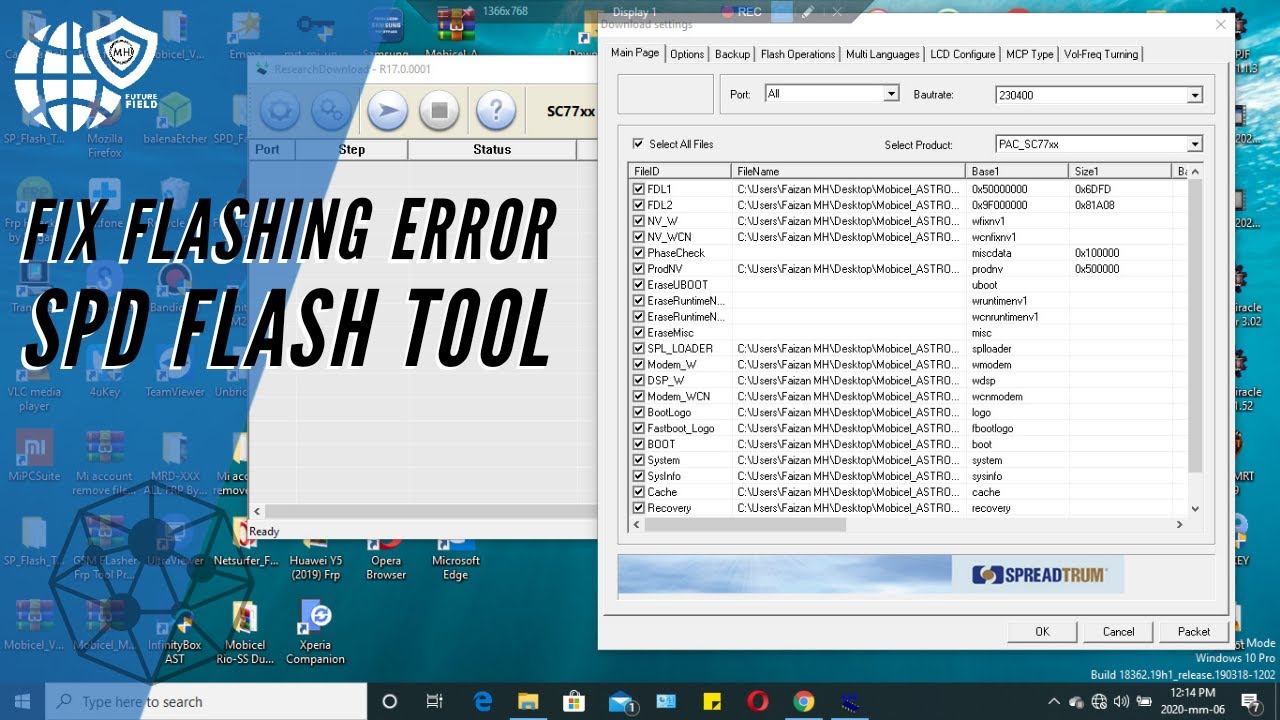1280x720 pixels.
Task: Uncheck the FDL2 file checkbox
Action: point(638,205)
